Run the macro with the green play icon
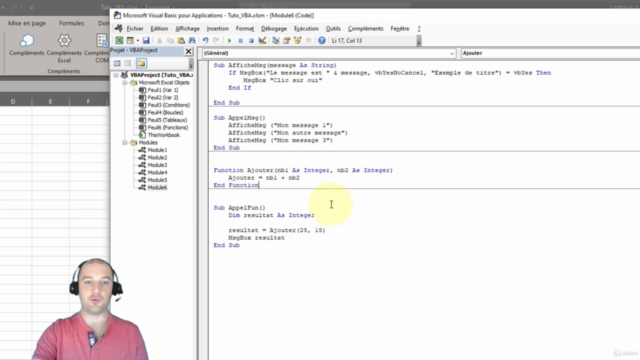 point(229,40)
